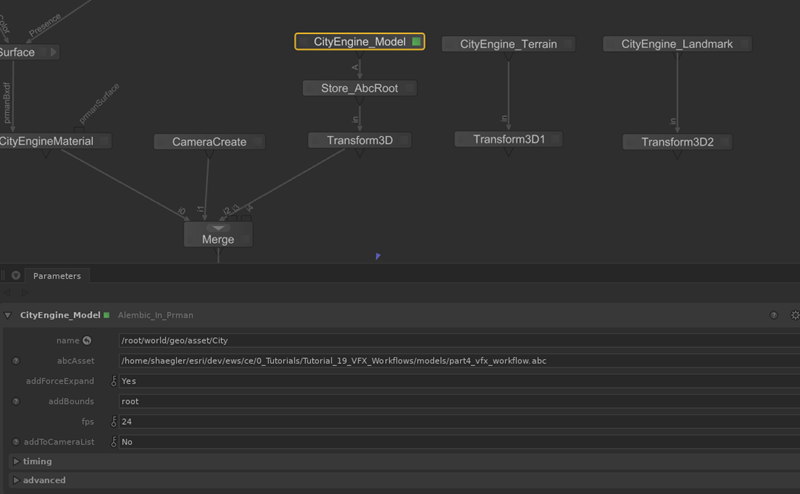Toggle the green square beside CityEngine_Model parameter title
800x494 pixels.
click(105, 315)
